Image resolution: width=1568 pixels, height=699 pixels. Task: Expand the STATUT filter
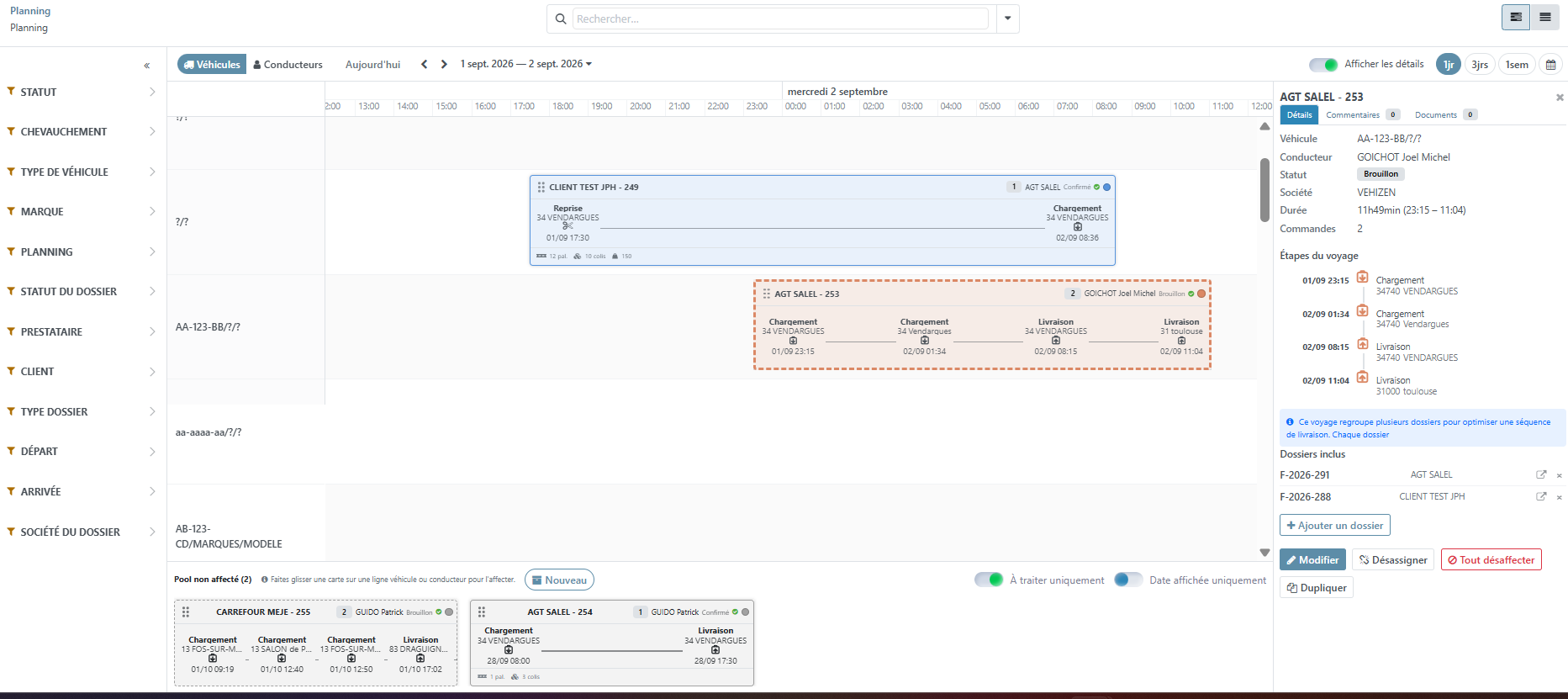(x=82, y=92)
